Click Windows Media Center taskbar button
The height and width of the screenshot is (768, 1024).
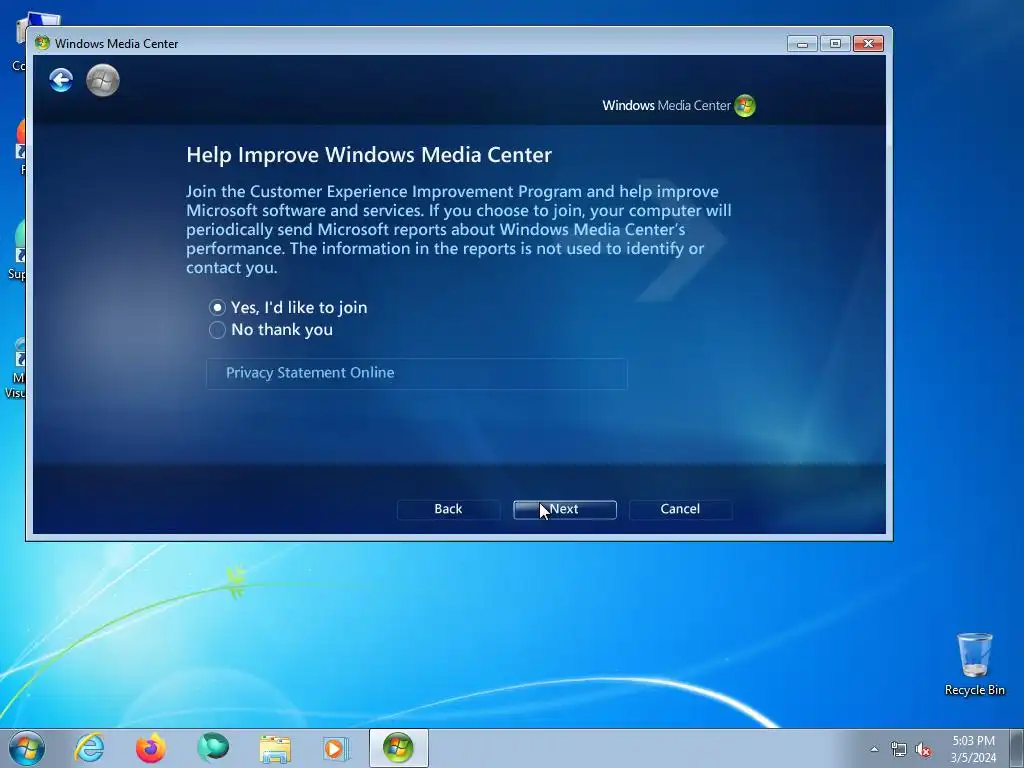pos(398,748)
